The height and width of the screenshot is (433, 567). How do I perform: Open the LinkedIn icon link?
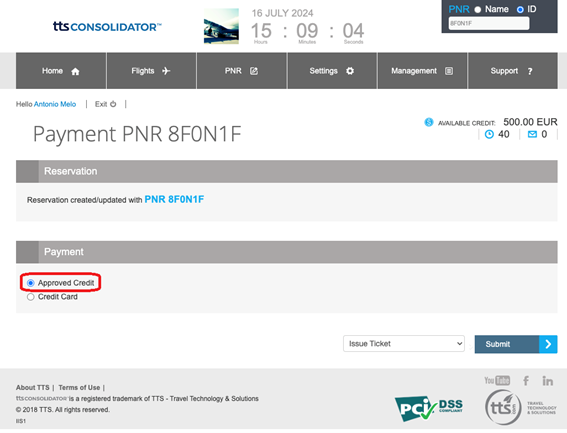(547, 381)
